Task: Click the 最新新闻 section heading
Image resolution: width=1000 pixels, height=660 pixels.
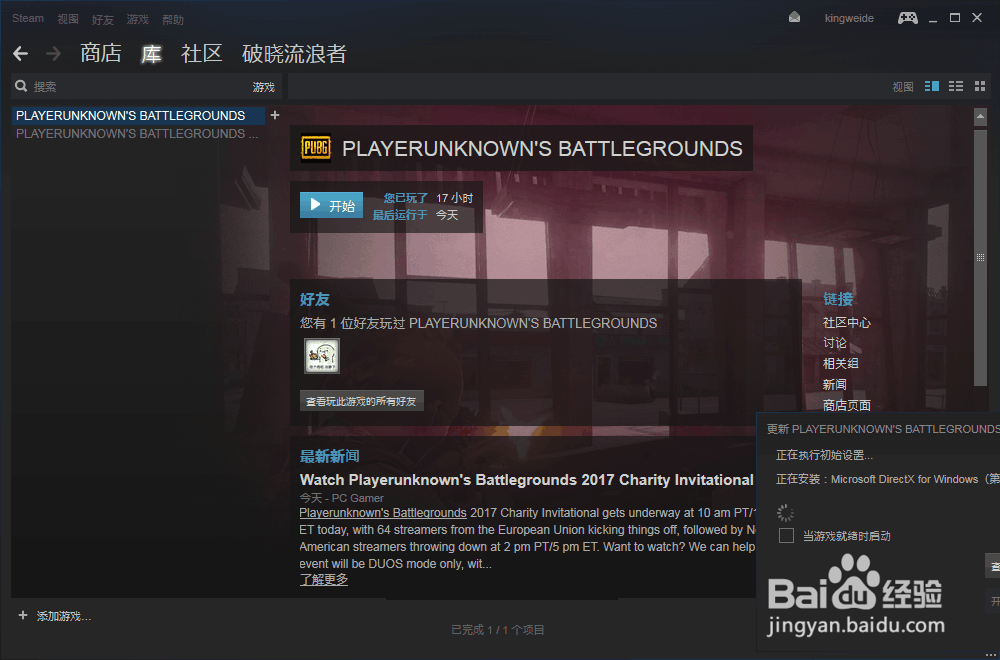Action: [330, 457]
